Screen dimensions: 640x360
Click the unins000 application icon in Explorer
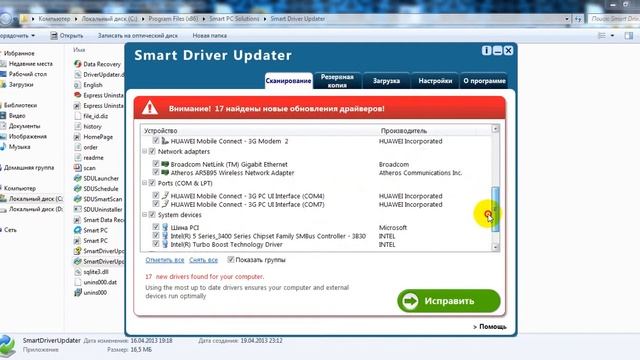click(x=78, y=293)
